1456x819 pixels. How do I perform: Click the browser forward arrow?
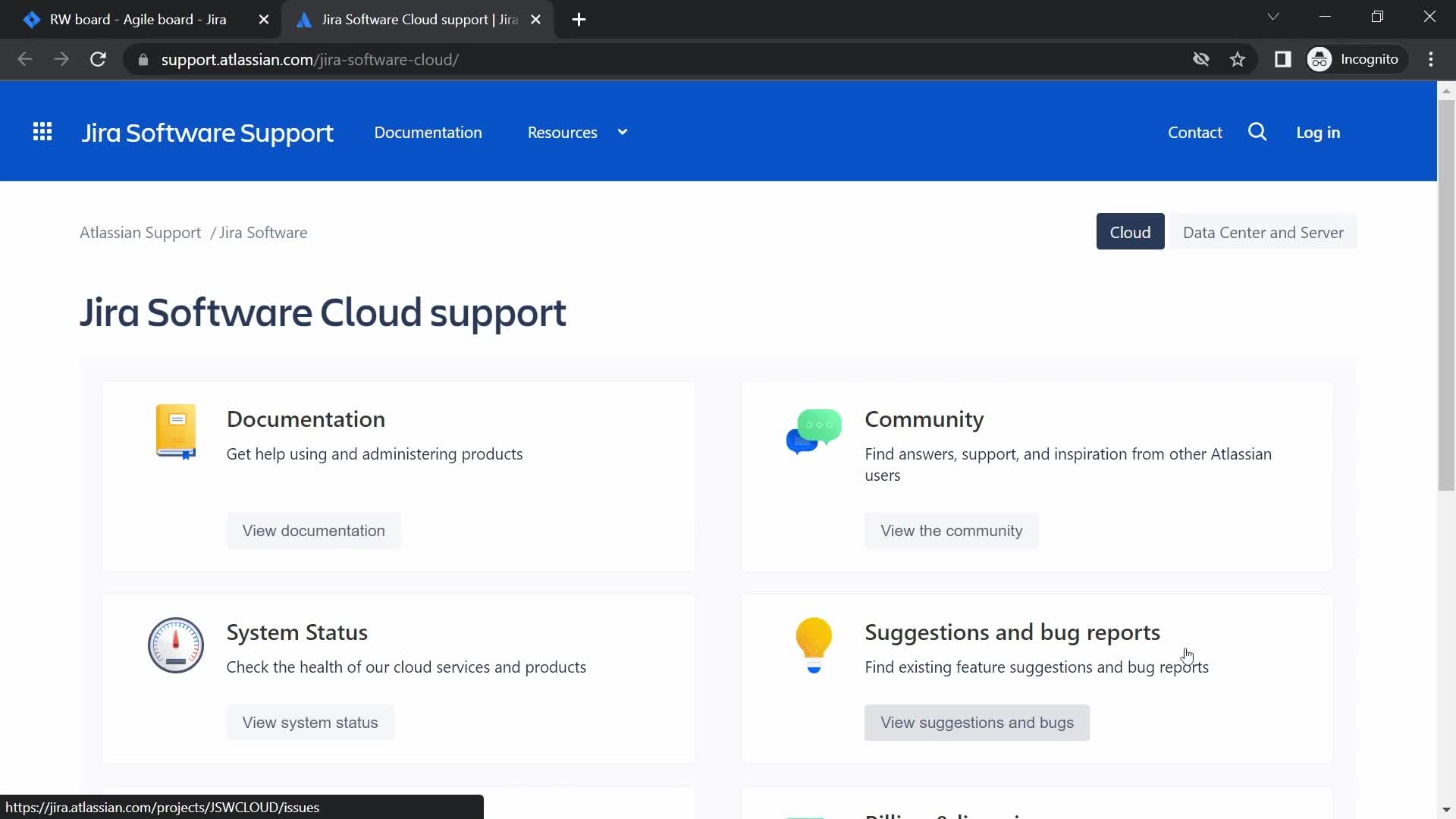click(x=61, y=59)
